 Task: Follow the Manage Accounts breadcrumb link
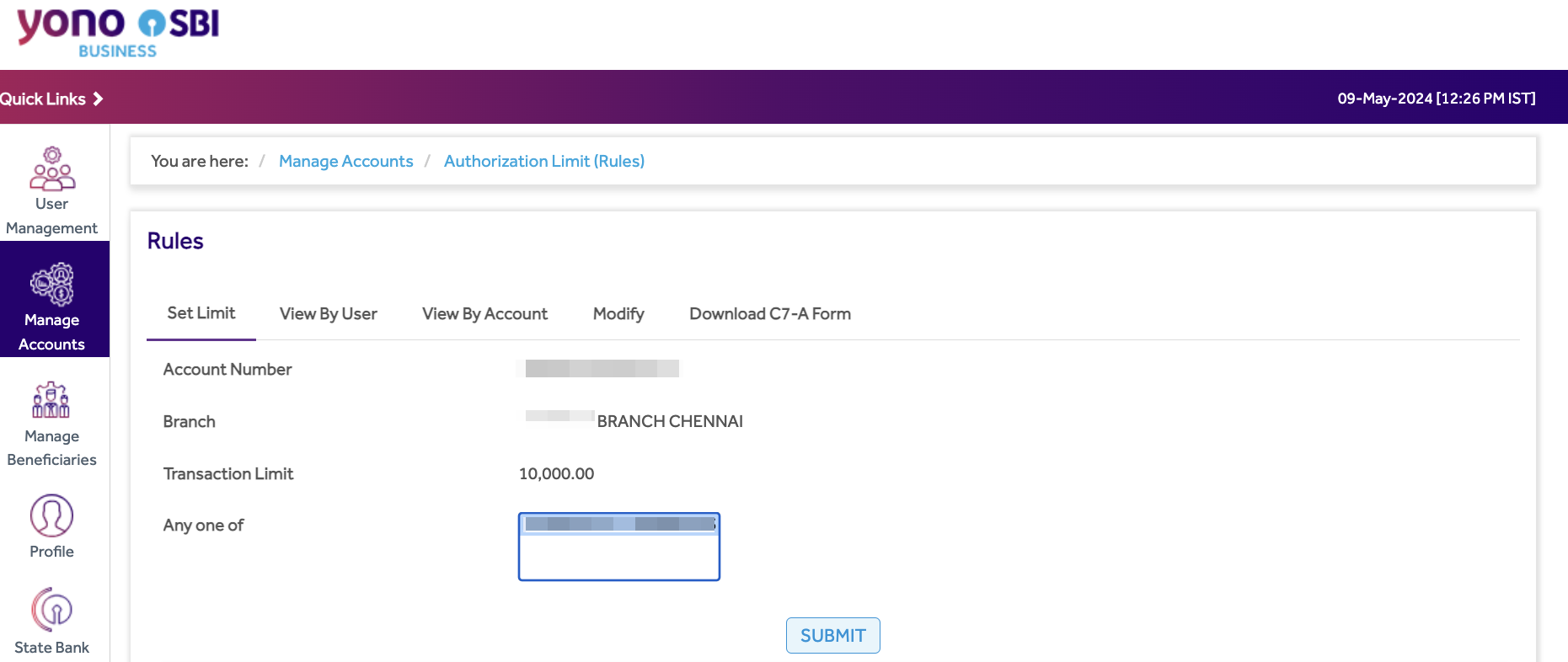pos(345,161)
